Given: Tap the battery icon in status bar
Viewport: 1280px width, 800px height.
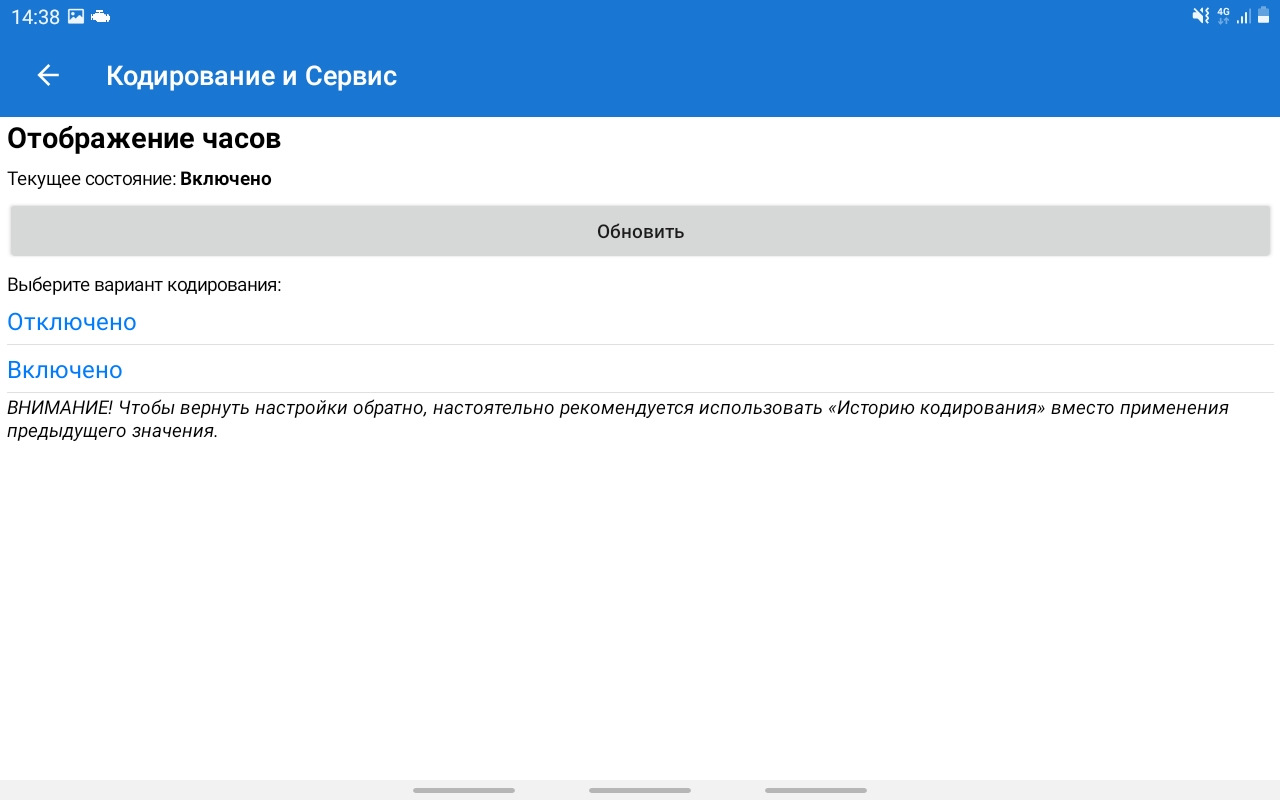Looking at the screenshot, I should point(1264,16).
